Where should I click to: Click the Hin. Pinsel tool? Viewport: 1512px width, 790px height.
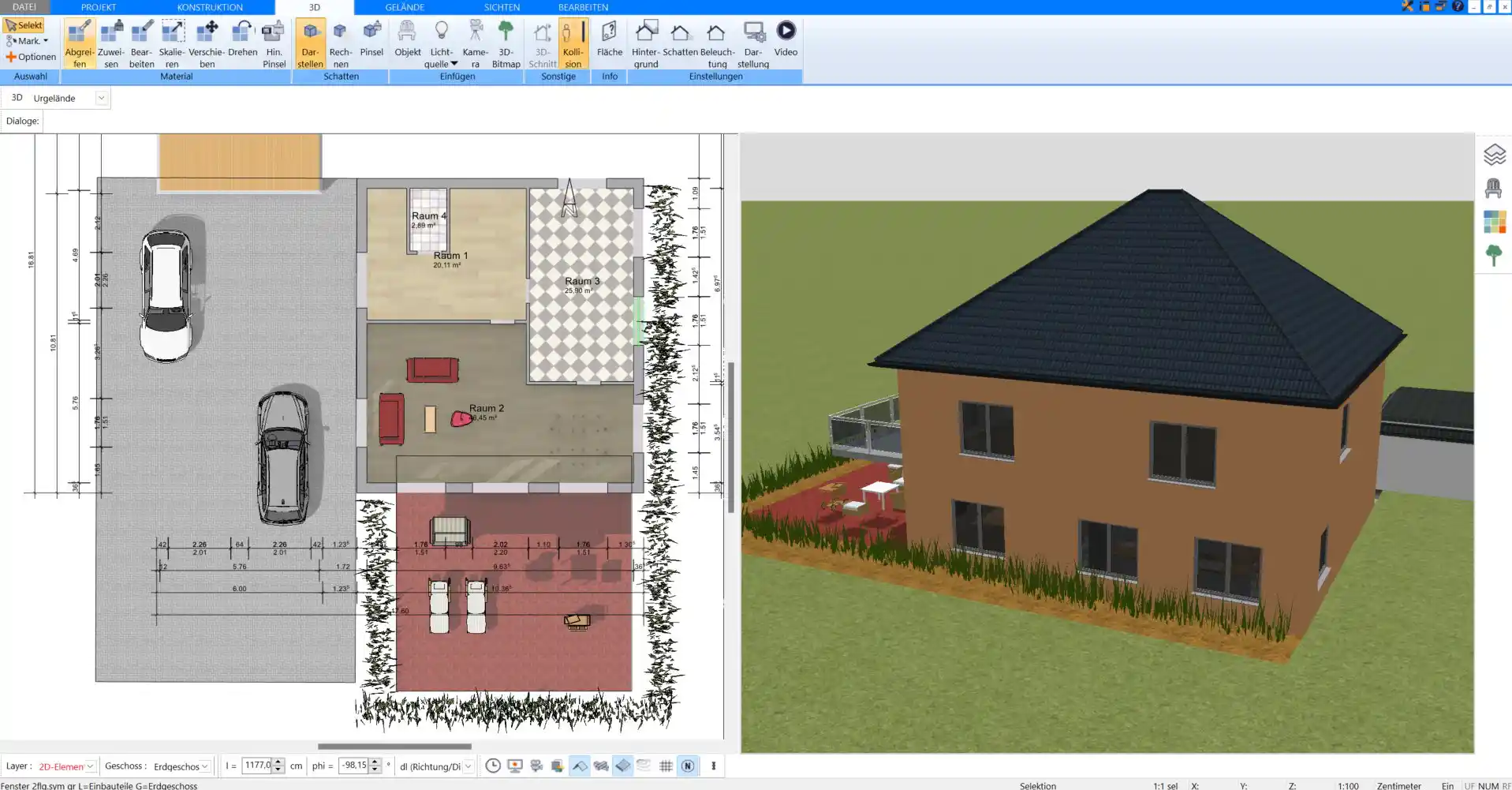click(274, 44)
